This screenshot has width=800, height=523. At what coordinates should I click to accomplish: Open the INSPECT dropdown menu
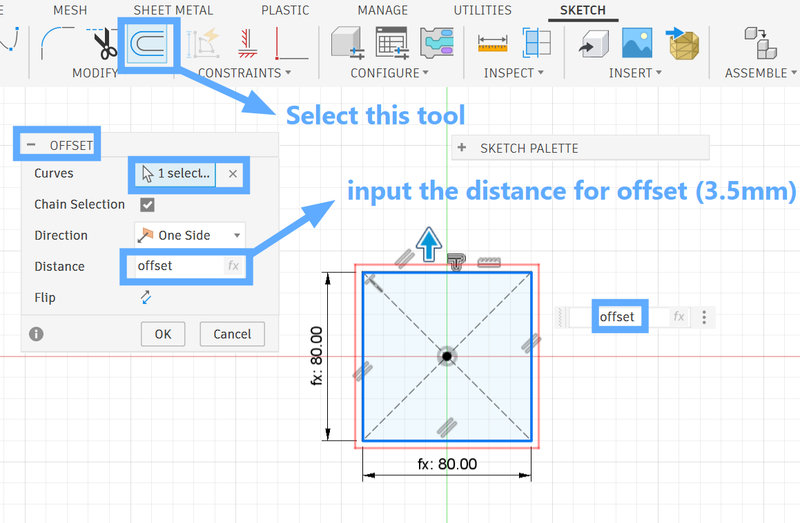point(513,73)
